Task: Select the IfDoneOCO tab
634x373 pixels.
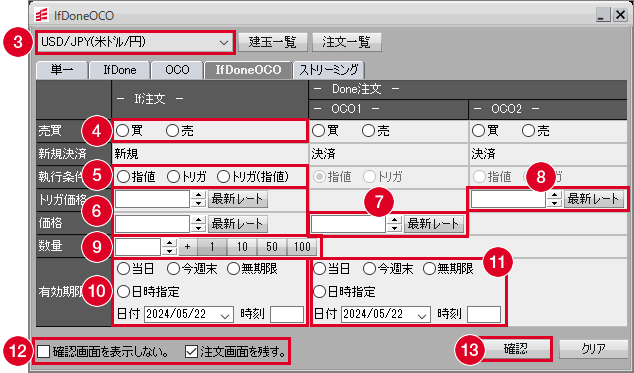Action: [x=248, y=70]
